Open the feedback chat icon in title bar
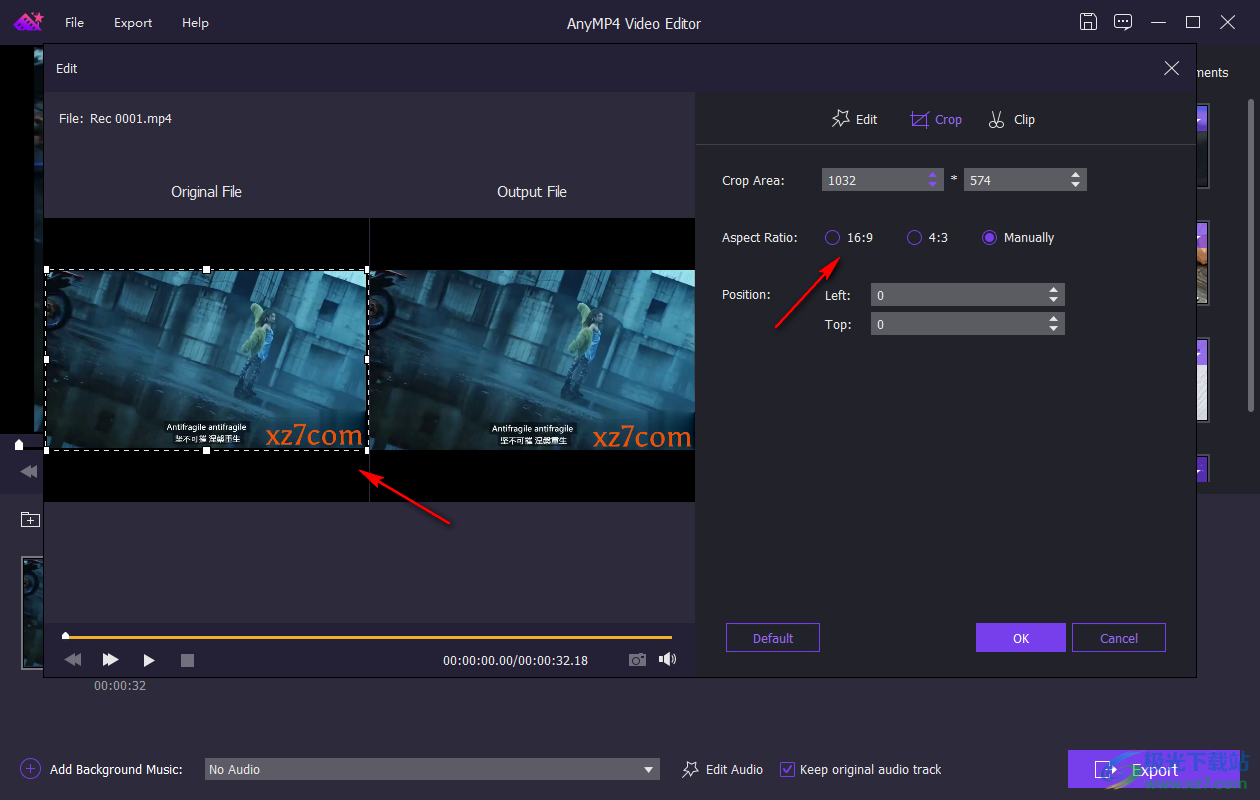The image size is (1260, 800). click(x=1123, y=22)
